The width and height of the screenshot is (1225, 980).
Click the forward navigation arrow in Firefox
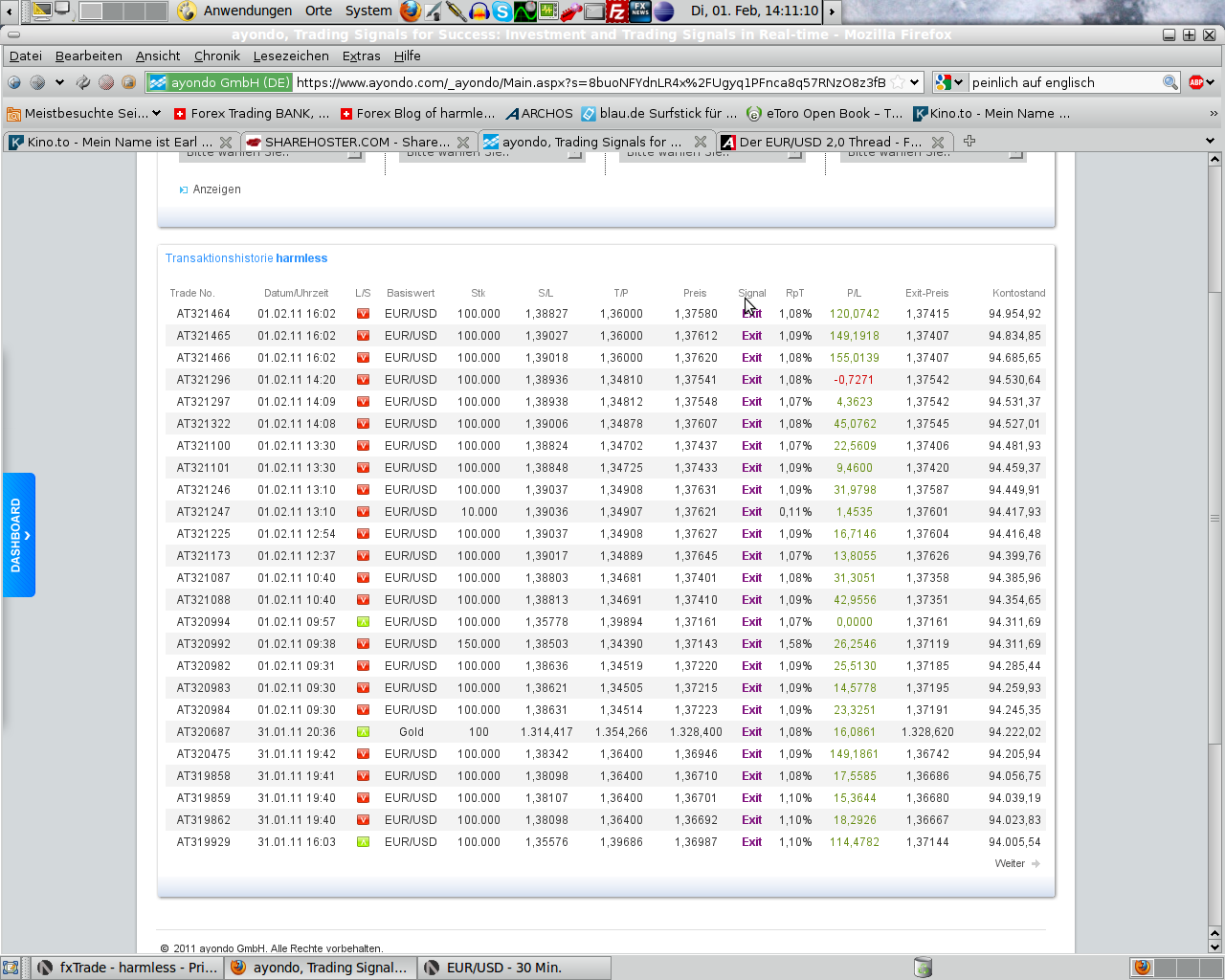coord(37,82)
